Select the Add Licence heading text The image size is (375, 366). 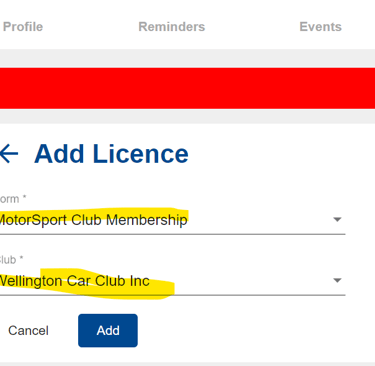click(x=111, y=154)
